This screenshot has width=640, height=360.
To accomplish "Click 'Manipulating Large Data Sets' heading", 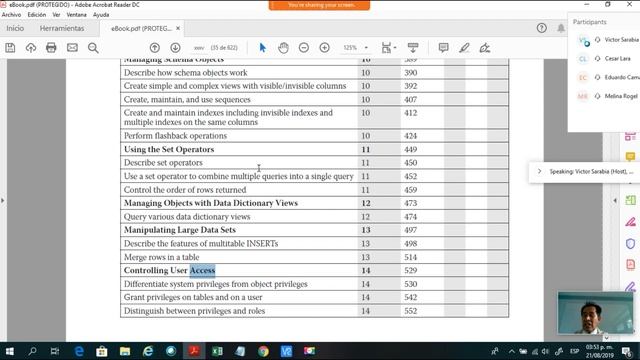I will (x=180, y=230).
